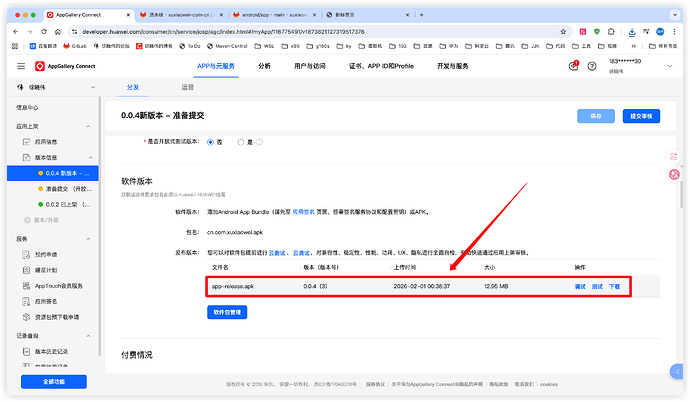The height and width of the screenshot is (402, 690).
Task: Click the browser reload button
Action: (x=47, y=31)
